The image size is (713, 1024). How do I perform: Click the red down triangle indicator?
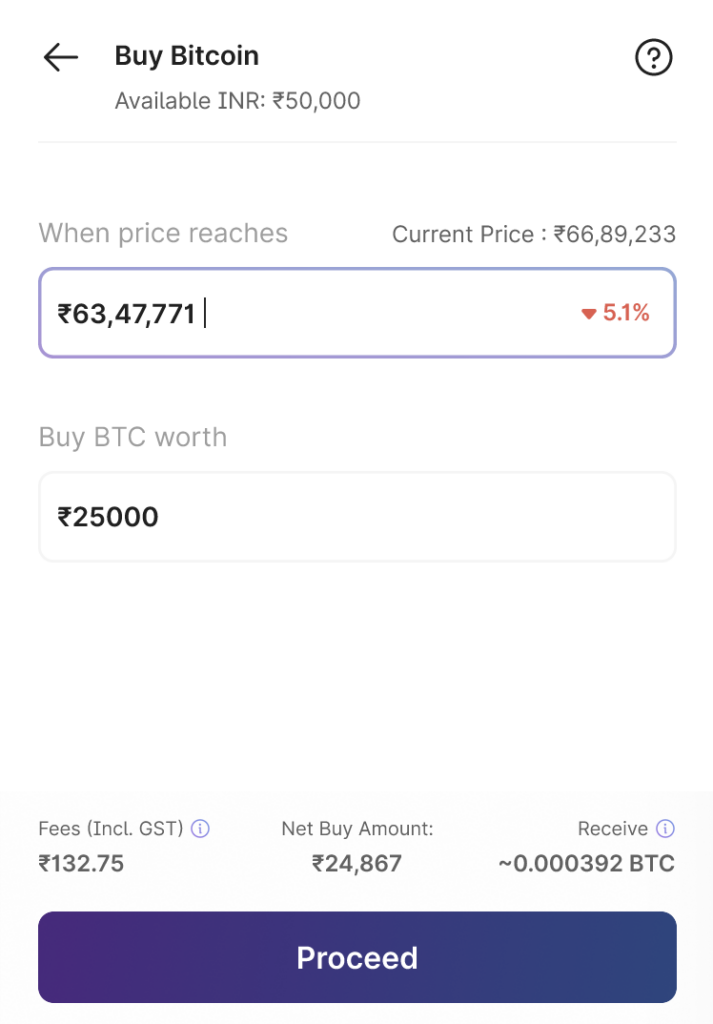[588, 314]
